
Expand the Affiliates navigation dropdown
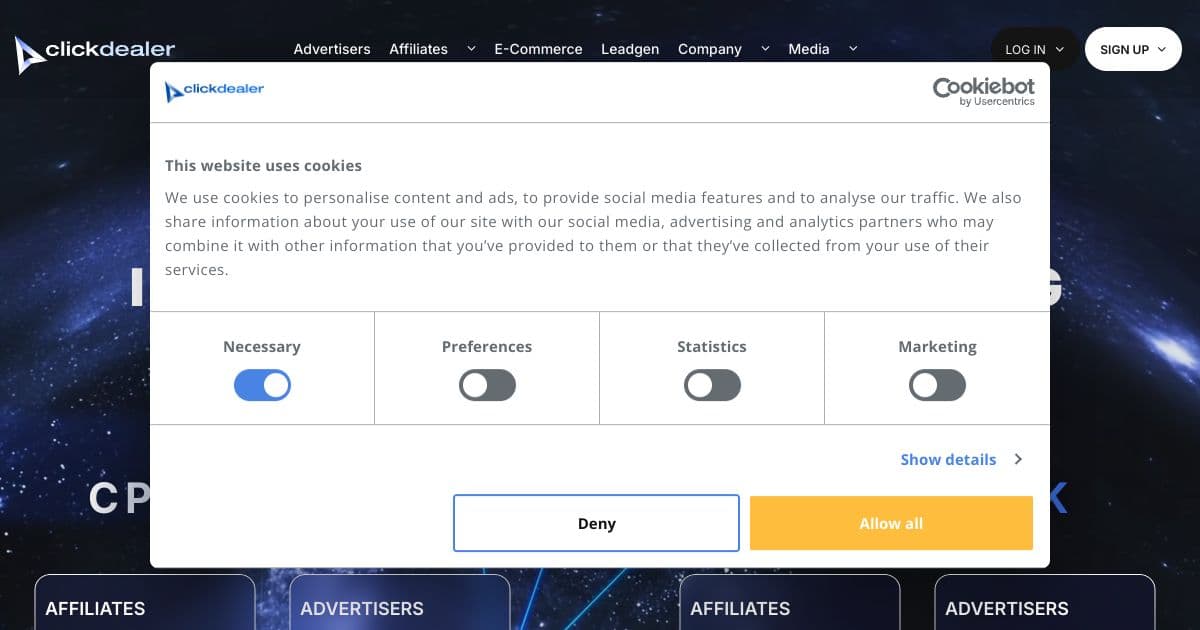point(470,48)
